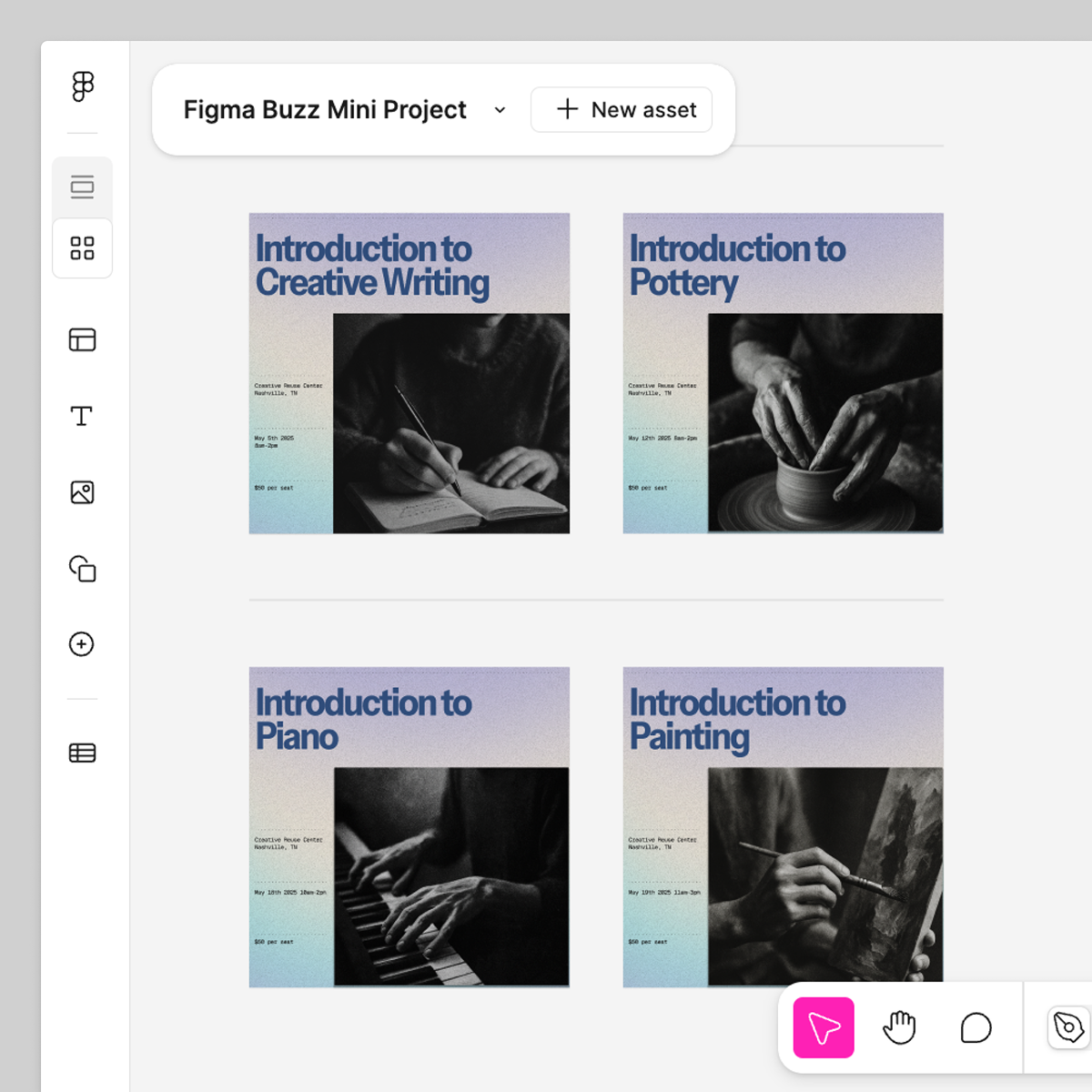The image size is (1092, 1092).
Task: Select the Hand tool
Action: (899, 1027)
